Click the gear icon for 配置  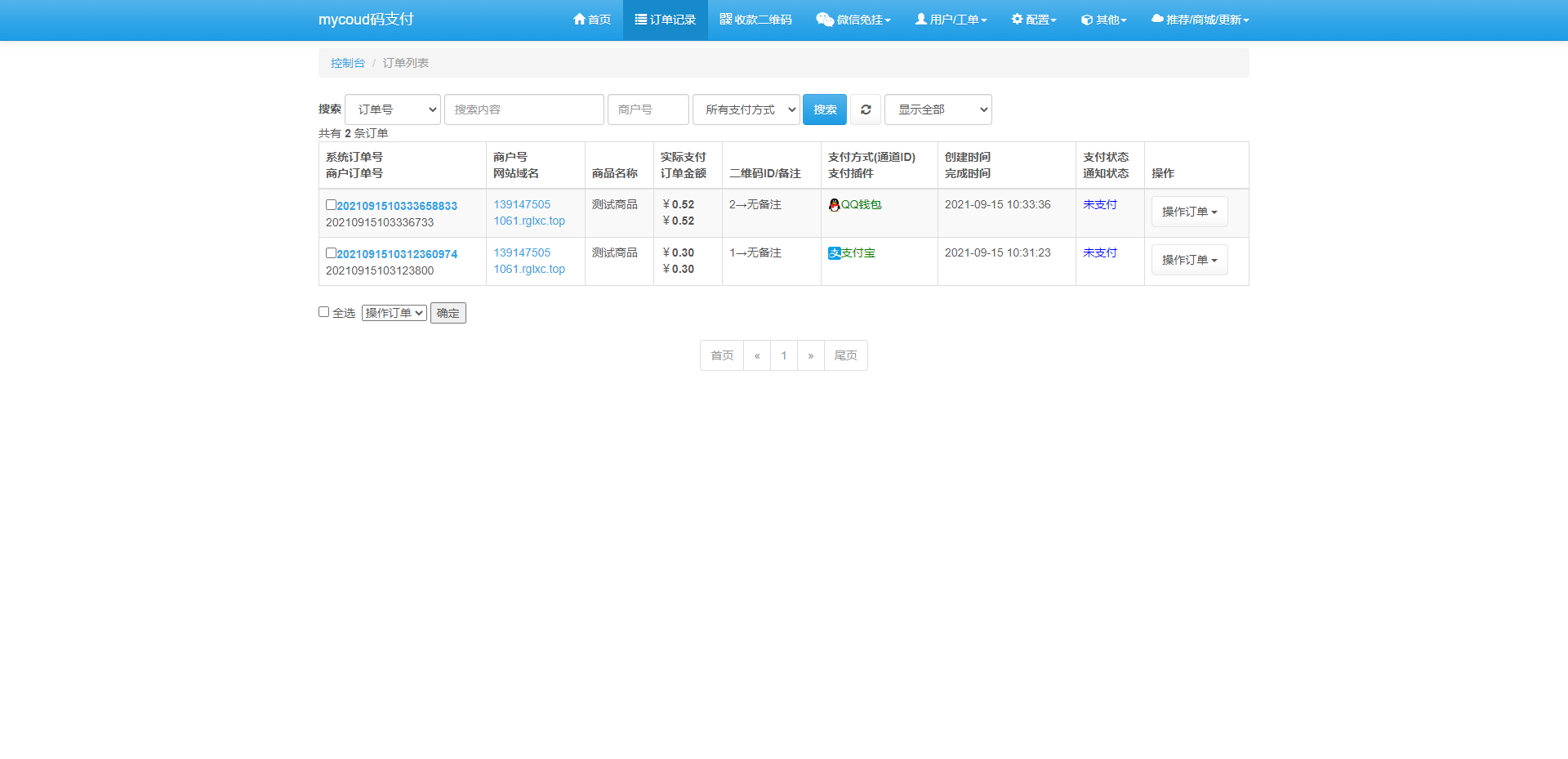pos(1017,19)
